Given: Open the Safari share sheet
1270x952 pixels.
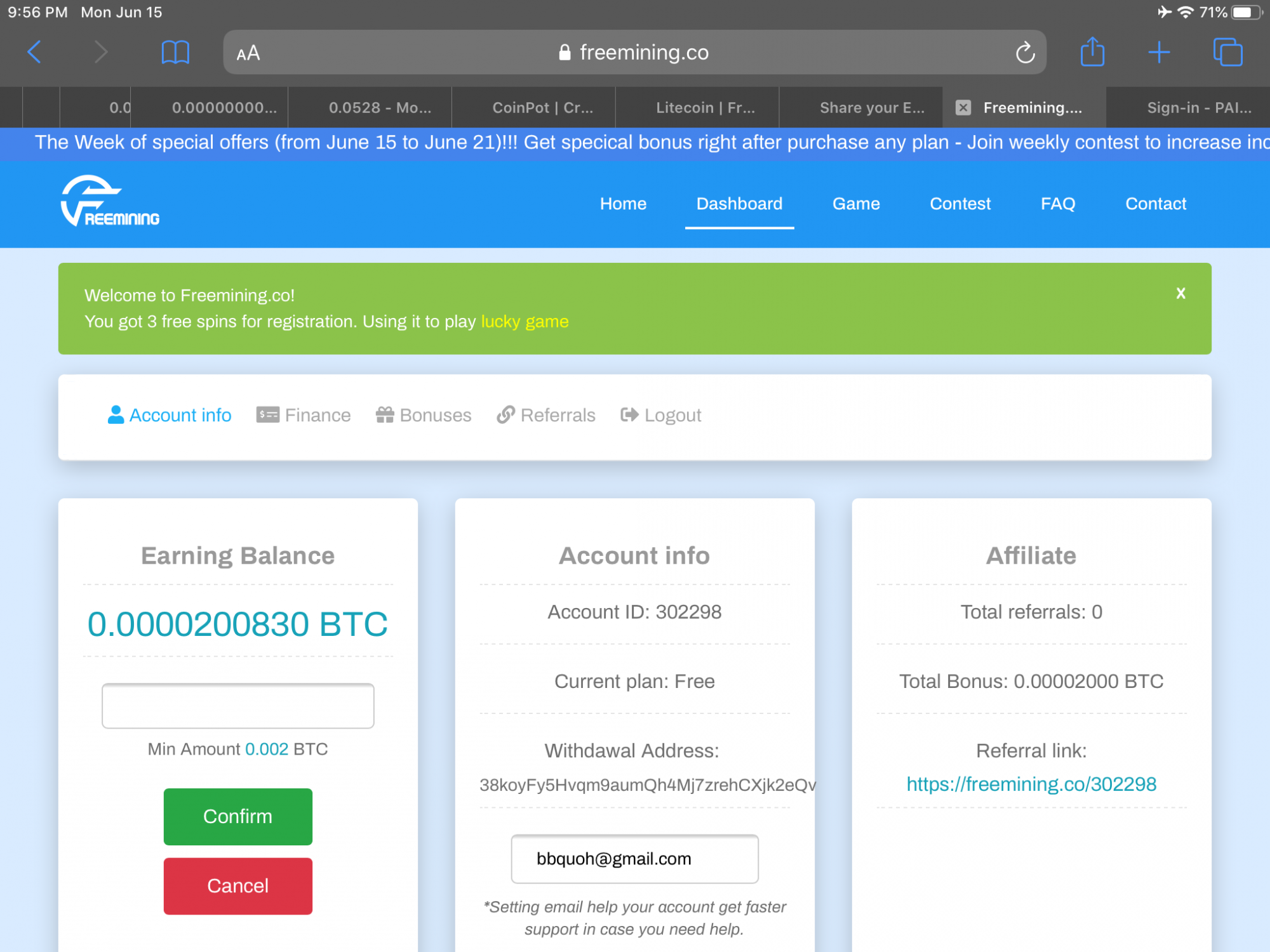Looking at the screenshot, I should point(1092,51).
